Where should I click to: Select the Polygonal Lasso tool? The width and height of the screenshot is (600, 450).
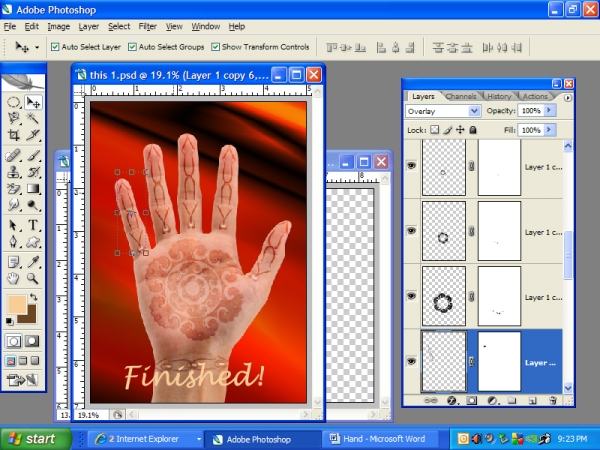click(x=14, y=118)
